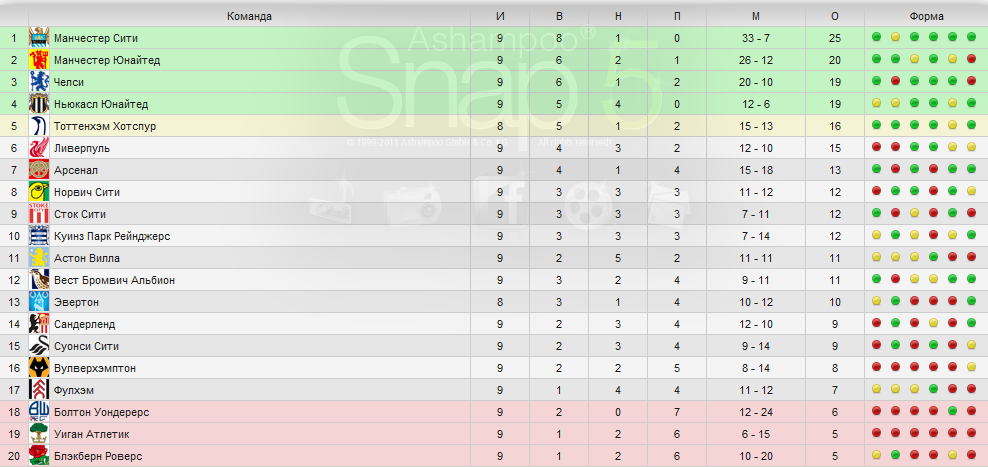Click the Liverpool club crest icon
Screen dimensions: 988x467
[39, 148]
